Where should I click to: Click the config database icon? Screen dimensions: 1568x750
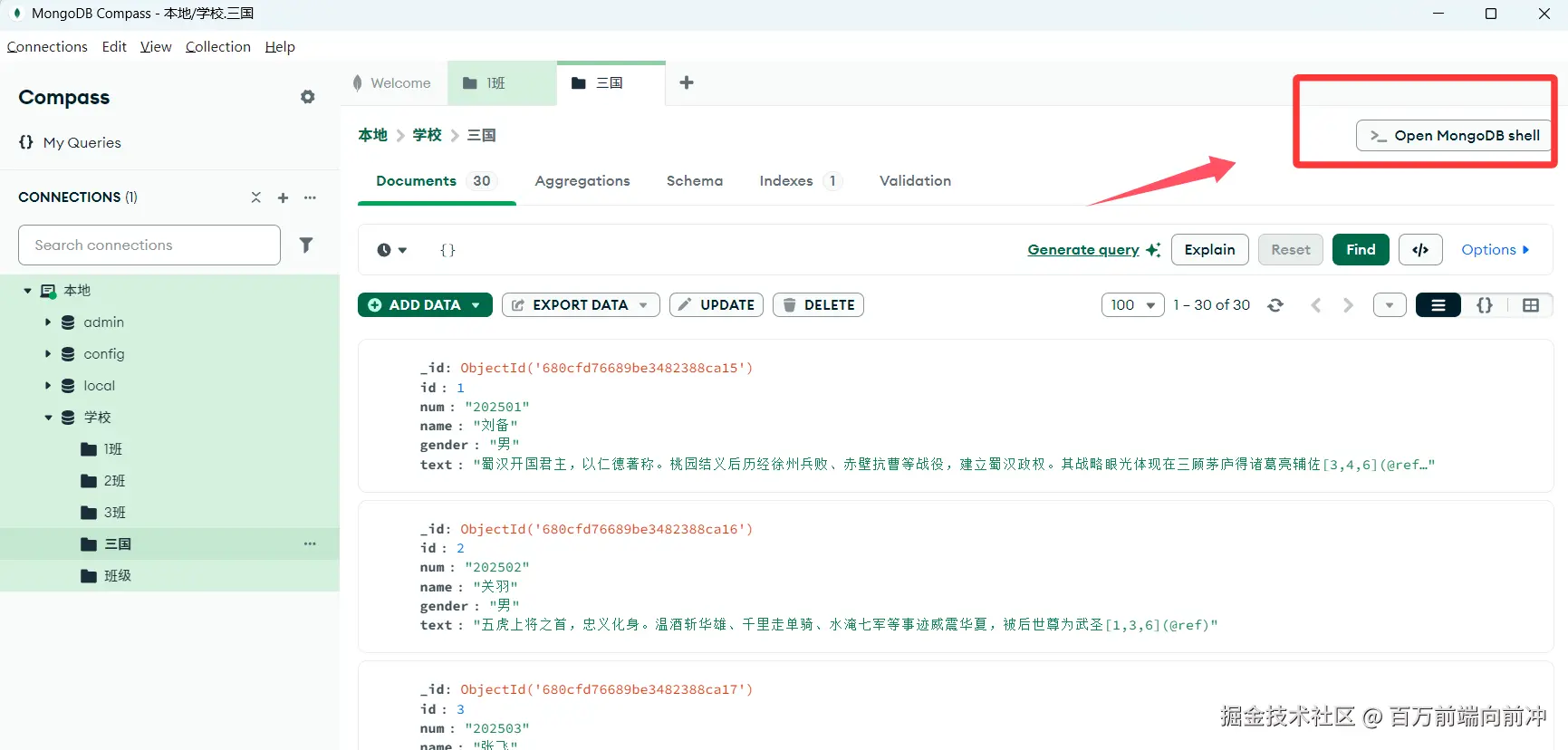tap(68, 354)
